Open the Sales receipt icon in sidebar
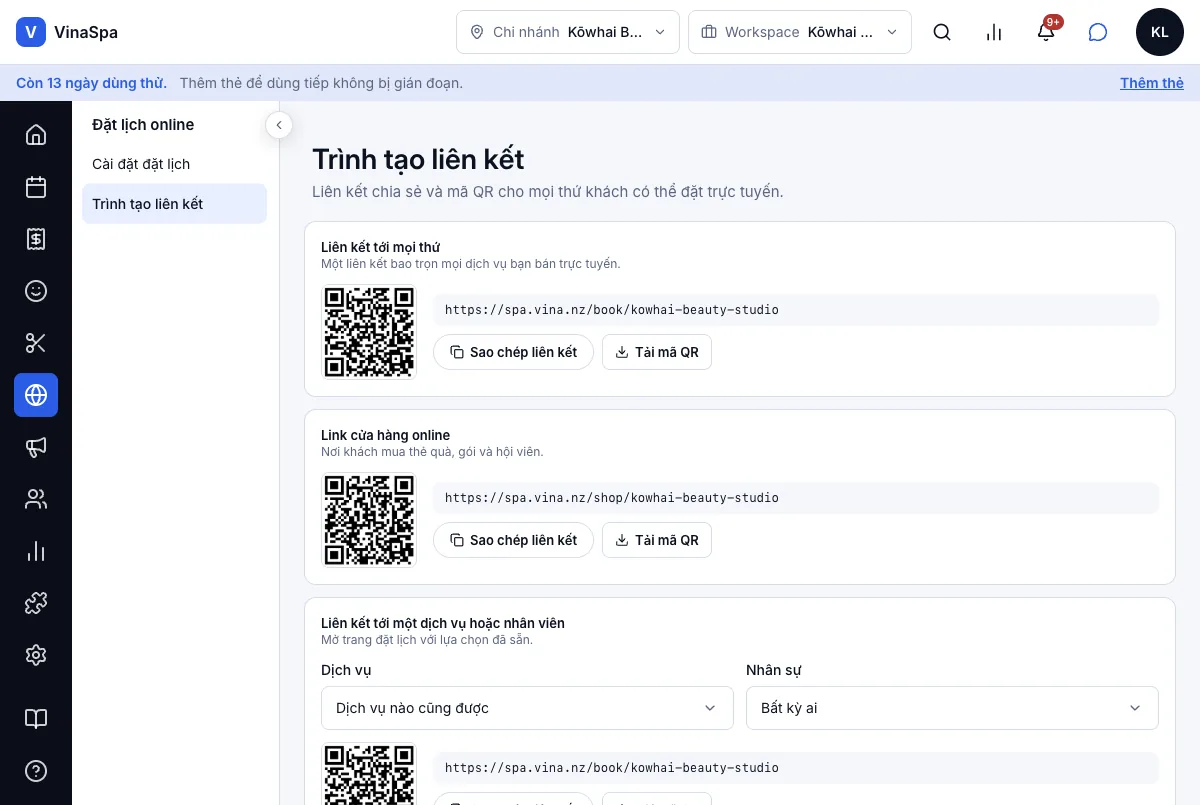Screen dimensions: 1200x805 tap(36, 238)
